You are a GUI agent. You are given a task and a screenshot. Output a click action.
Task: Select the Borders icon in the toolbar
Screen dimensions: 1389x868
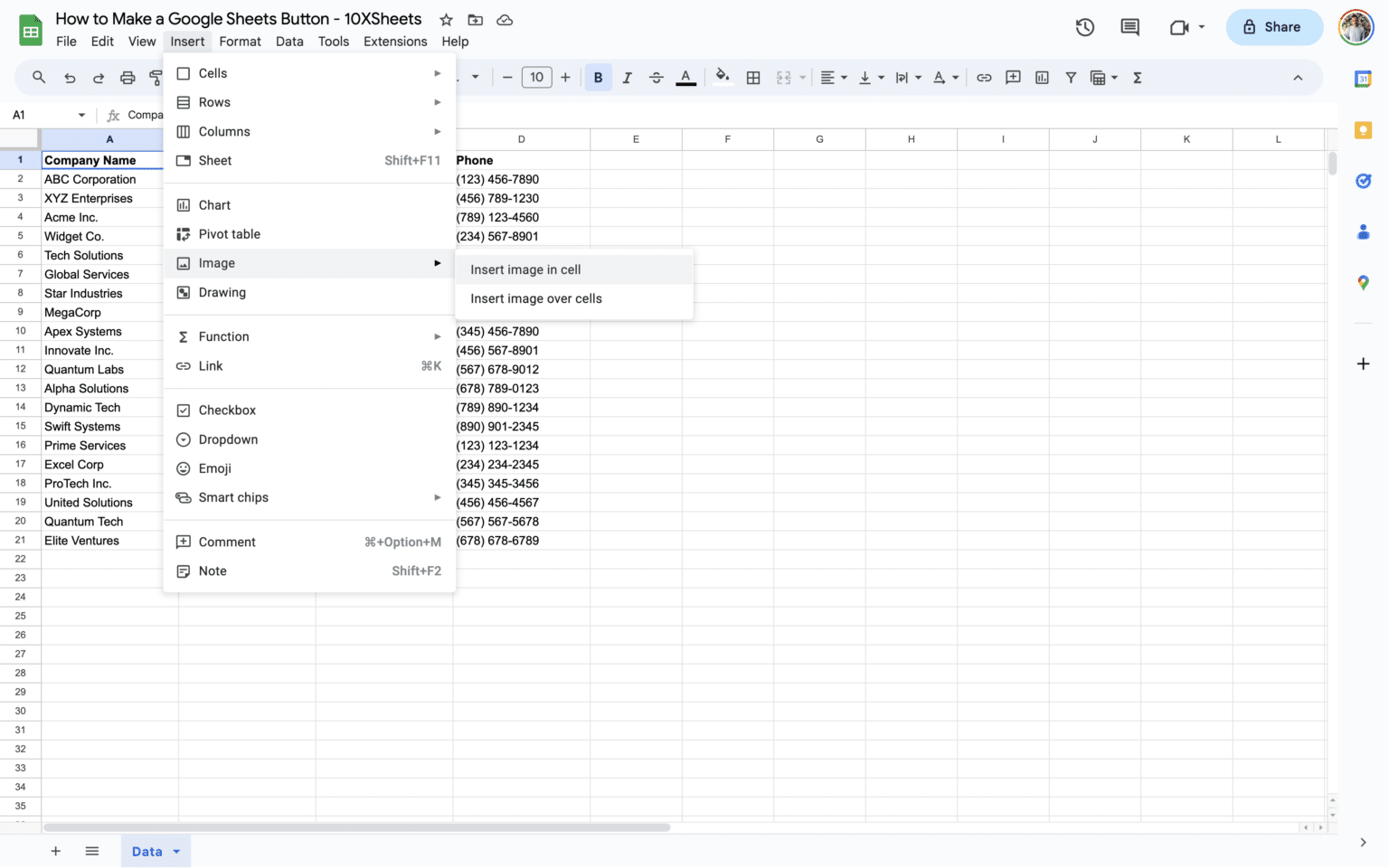click(x=753, y=78)
